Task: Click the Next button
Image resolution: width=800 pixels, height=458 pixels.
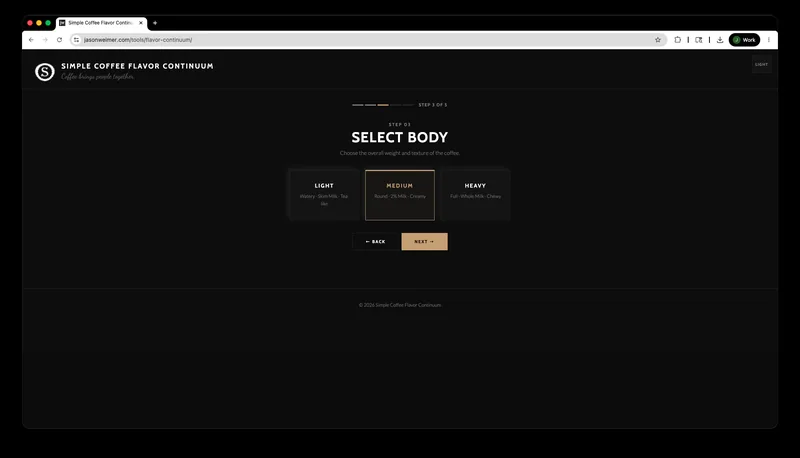Action: click(x=424, y=242)
